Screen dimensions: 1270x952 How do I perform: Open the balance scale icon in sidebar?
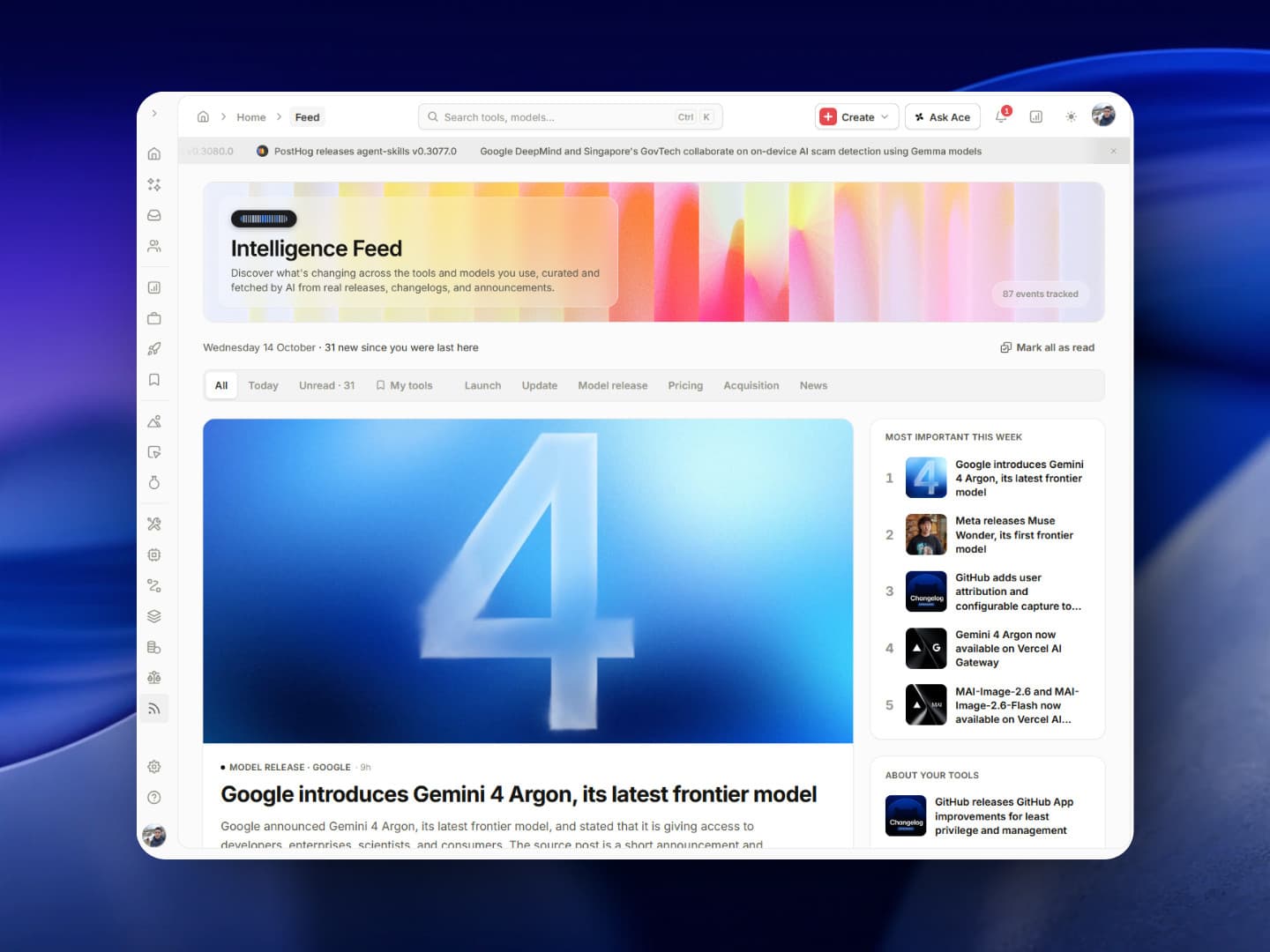click(154, 678)
